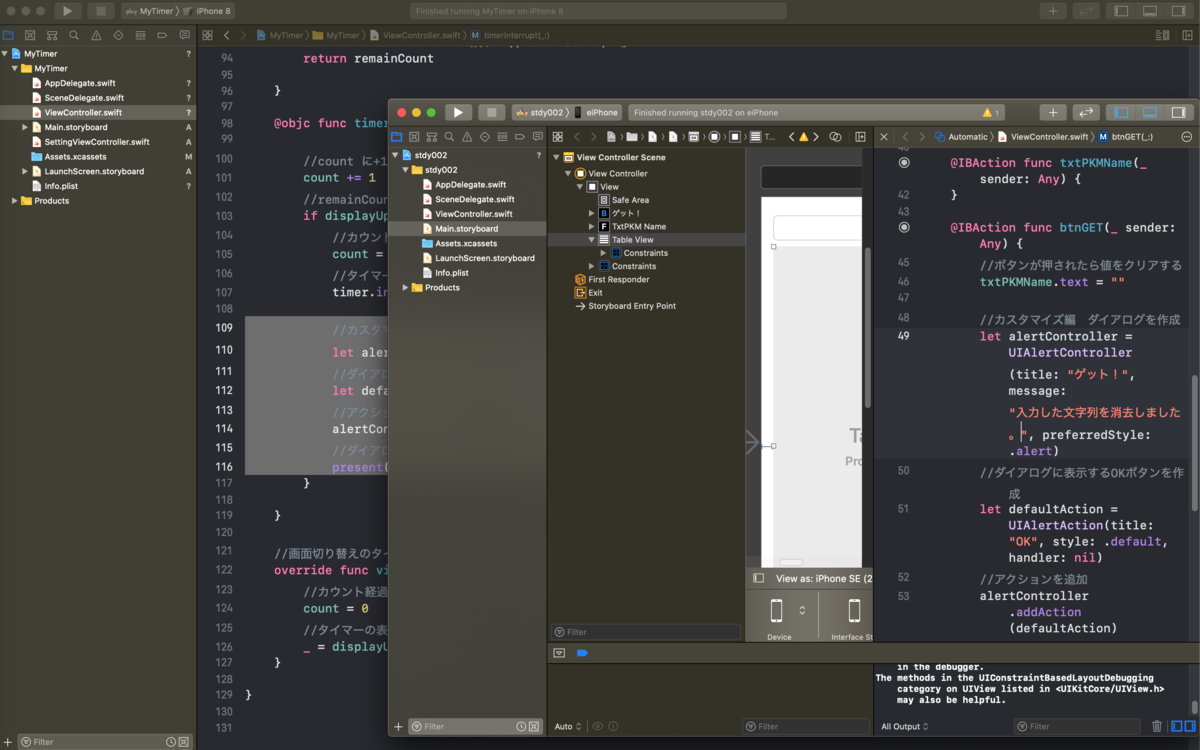The height and width of the screenshot is (750, 1200).
Task: Open the issue navigator in stdy002 window
Action: tap(467, 136)
